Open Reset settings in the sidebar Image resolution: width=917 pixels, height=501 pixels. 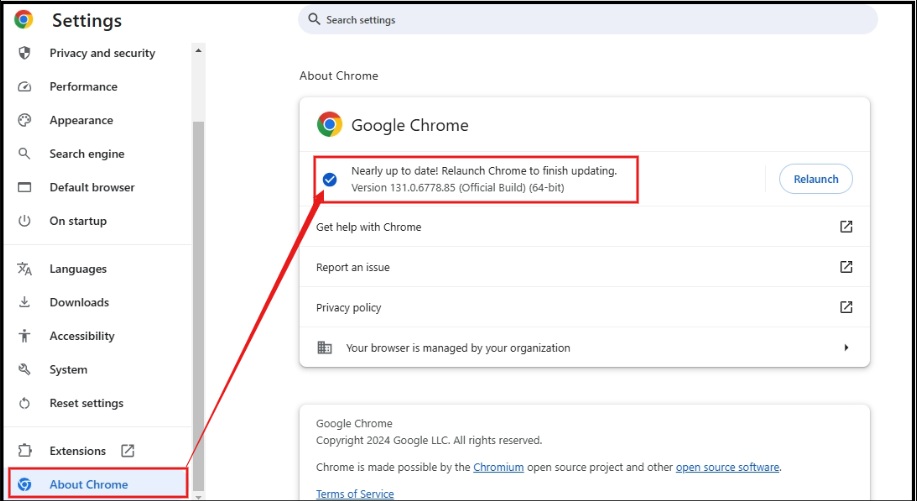(86, 403)
